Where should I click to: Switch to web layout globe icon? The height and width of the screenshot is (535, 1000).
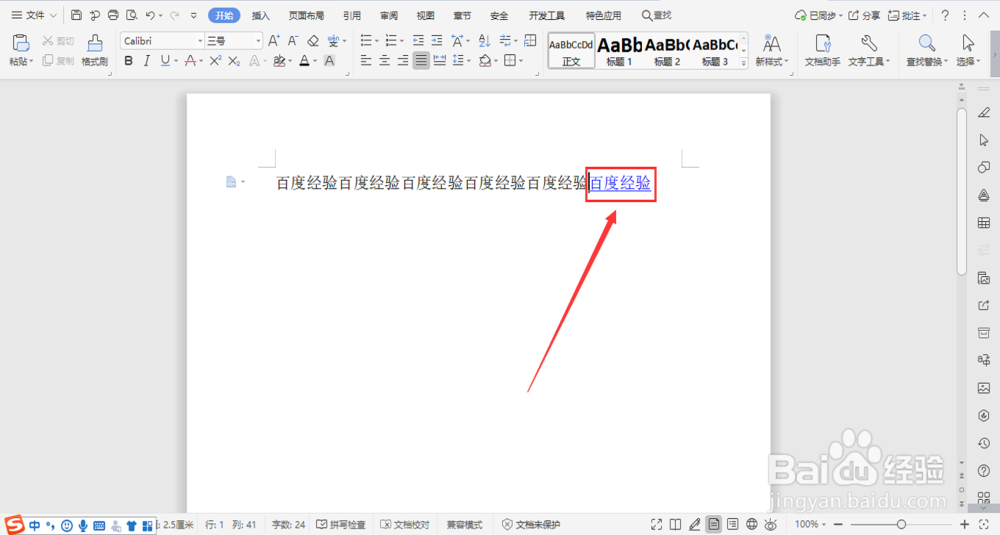coord(752,524)
